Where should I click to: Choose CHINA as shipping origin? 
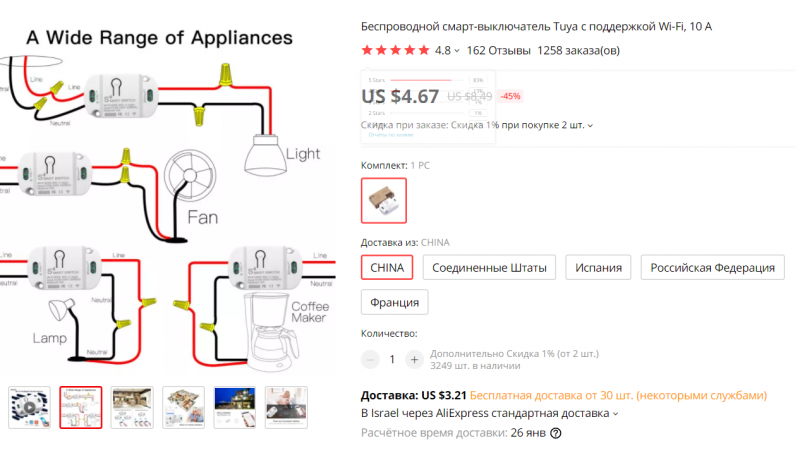click(387, 267)
